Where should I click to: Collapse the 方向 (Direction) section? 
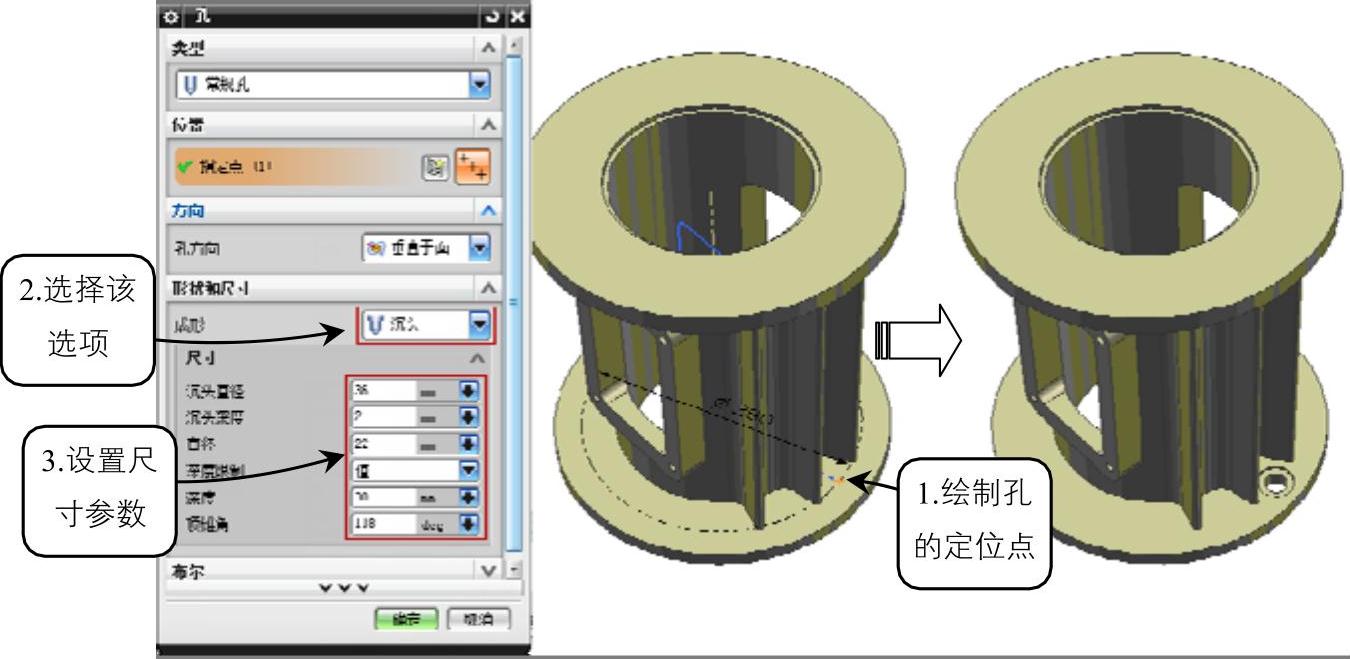point(487,211)
